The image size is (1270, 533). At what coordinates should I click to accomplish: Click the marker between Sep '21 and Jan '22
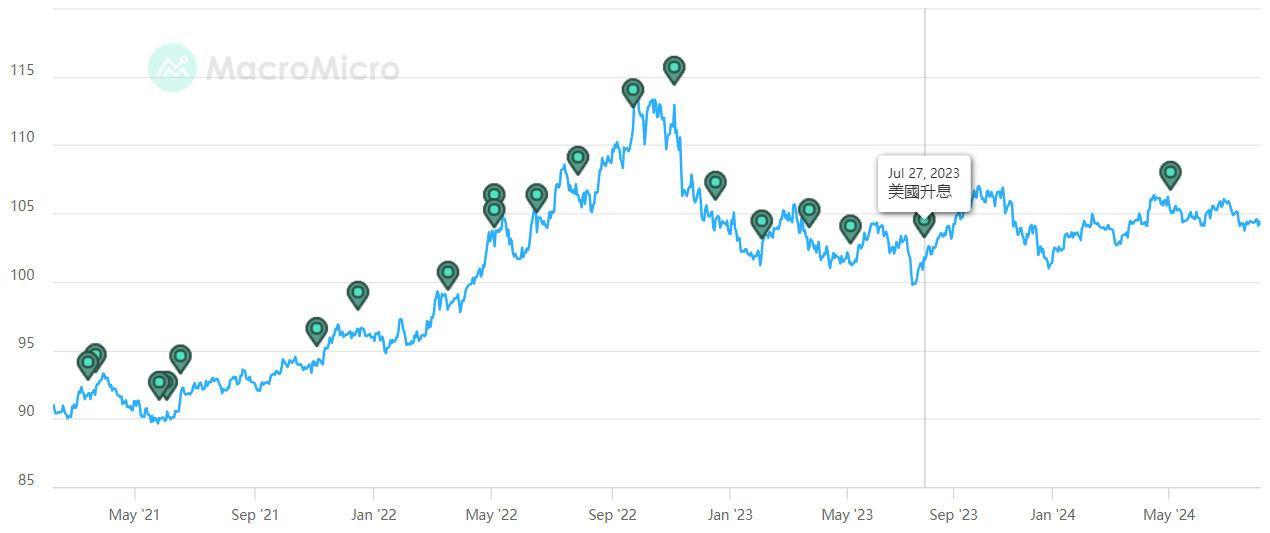coord(316,329)
